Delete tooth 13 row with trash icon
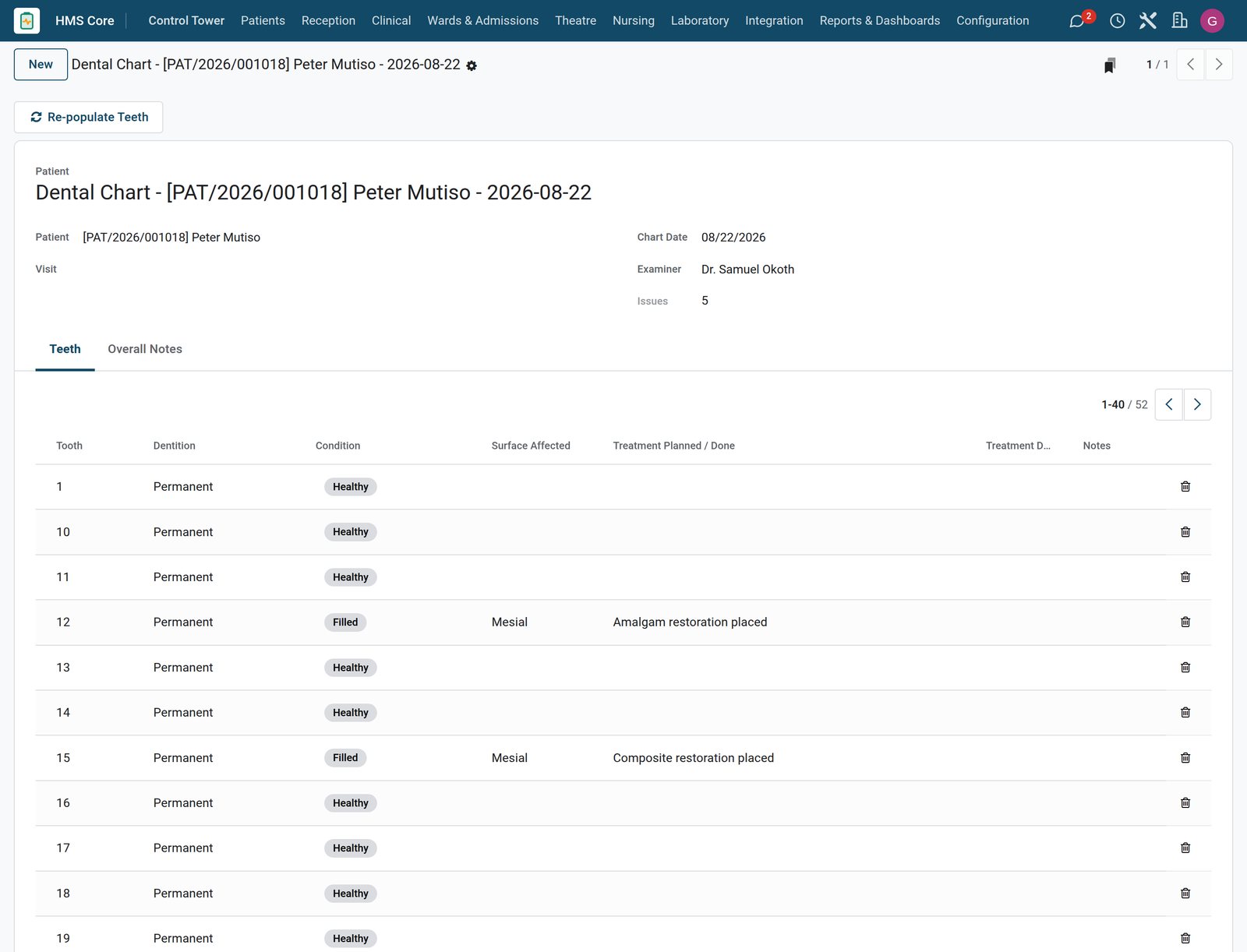This screenshot has width=1247, height=952. pos(1185,668)
